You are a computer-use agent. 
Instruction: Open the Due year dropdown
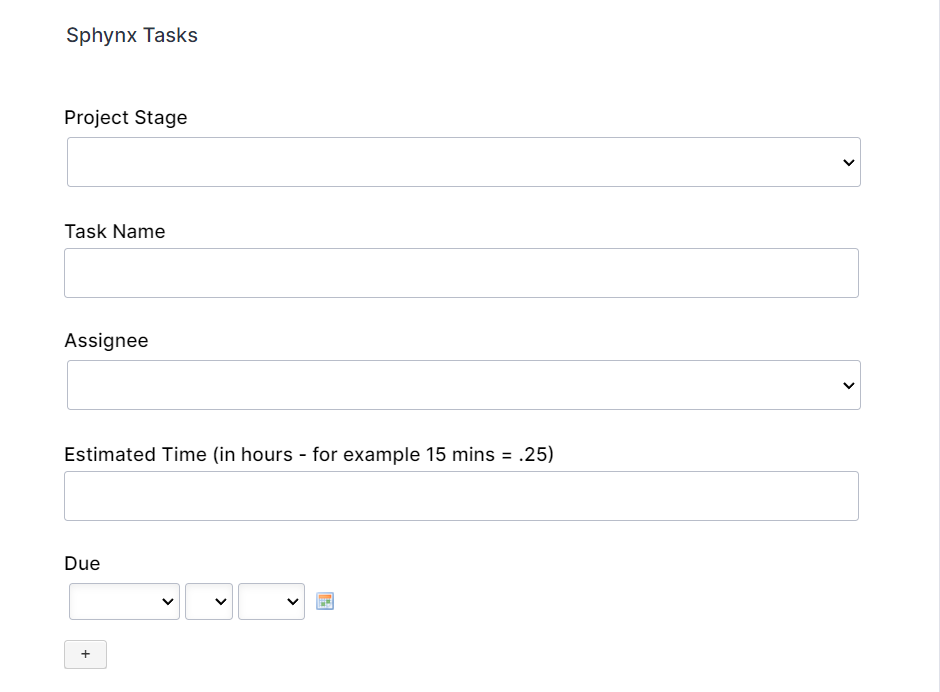tap(271, 602)
